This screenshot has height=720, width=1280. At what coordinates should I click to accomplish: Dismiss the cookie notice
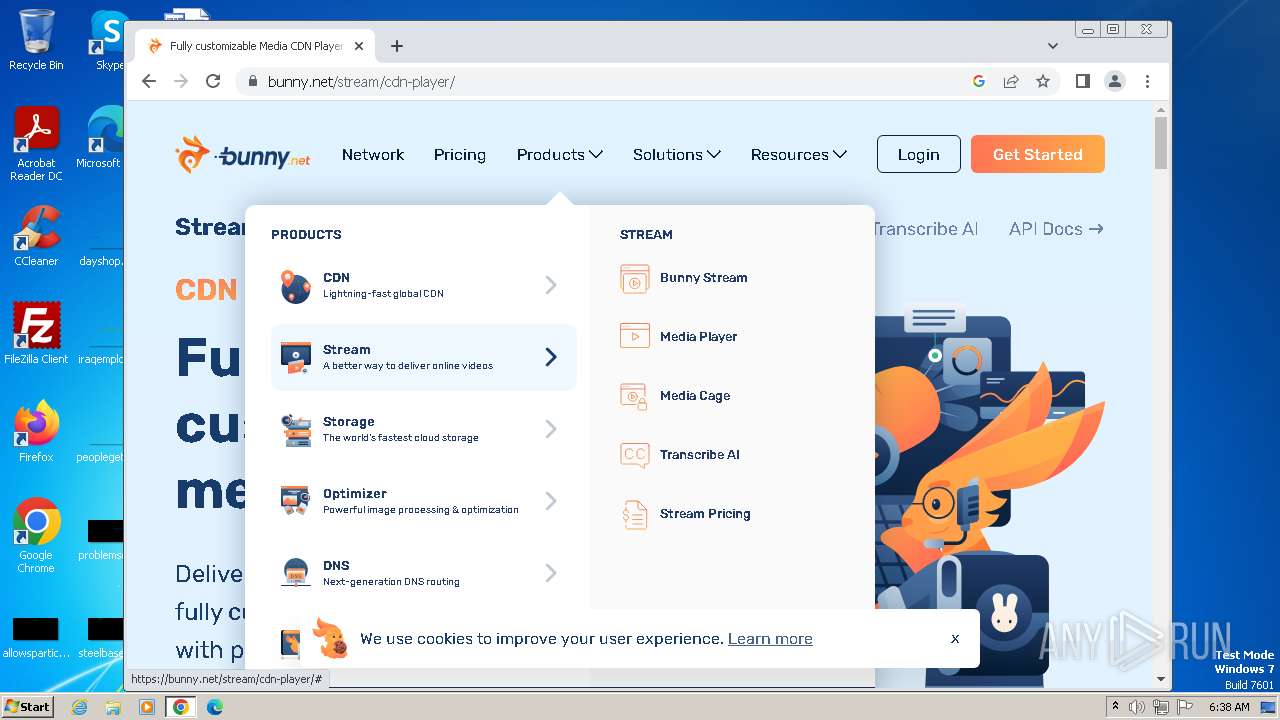click(x=955, y=638)
